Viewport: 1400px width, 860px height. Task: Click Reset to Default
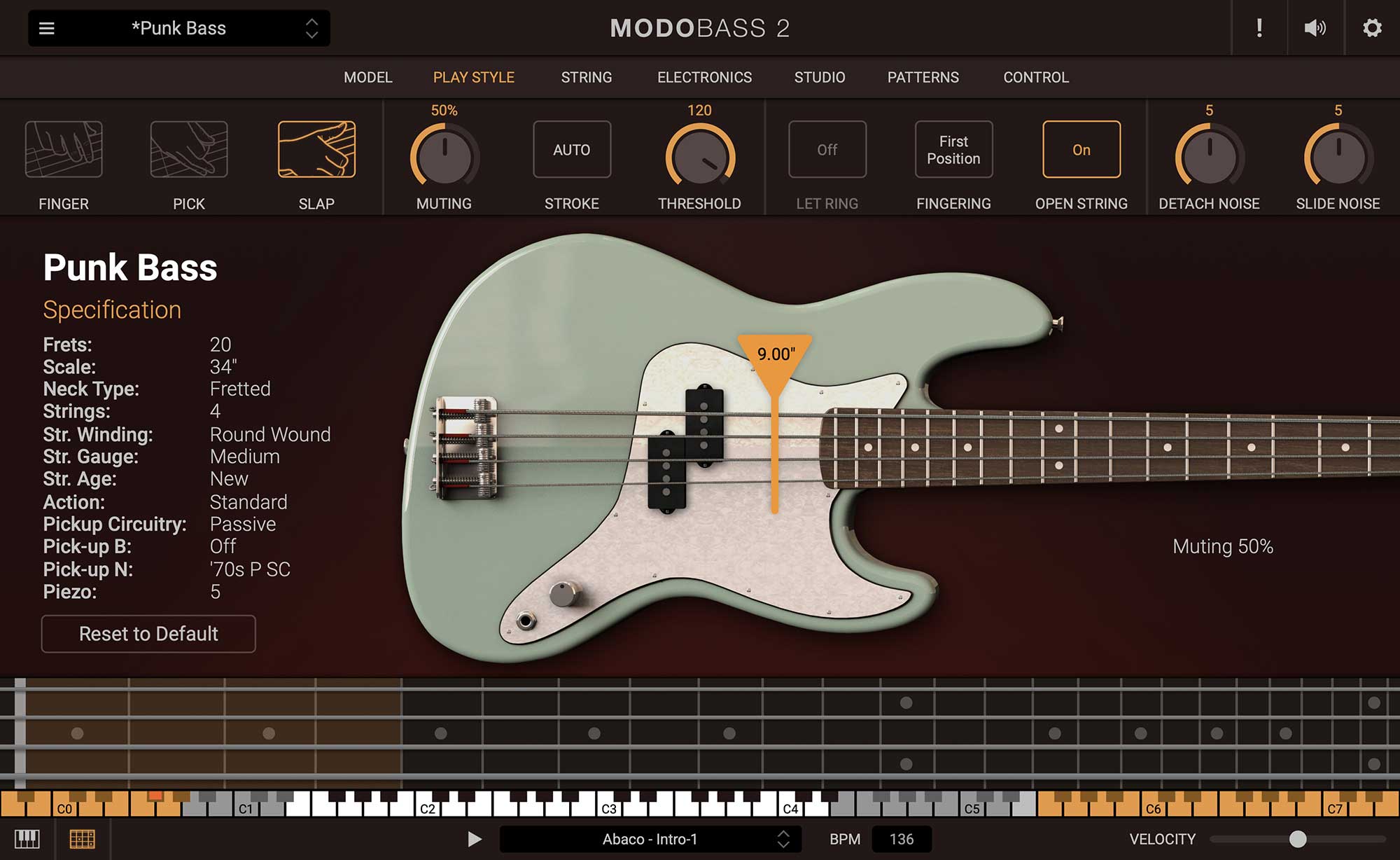[x=148, y=634]
